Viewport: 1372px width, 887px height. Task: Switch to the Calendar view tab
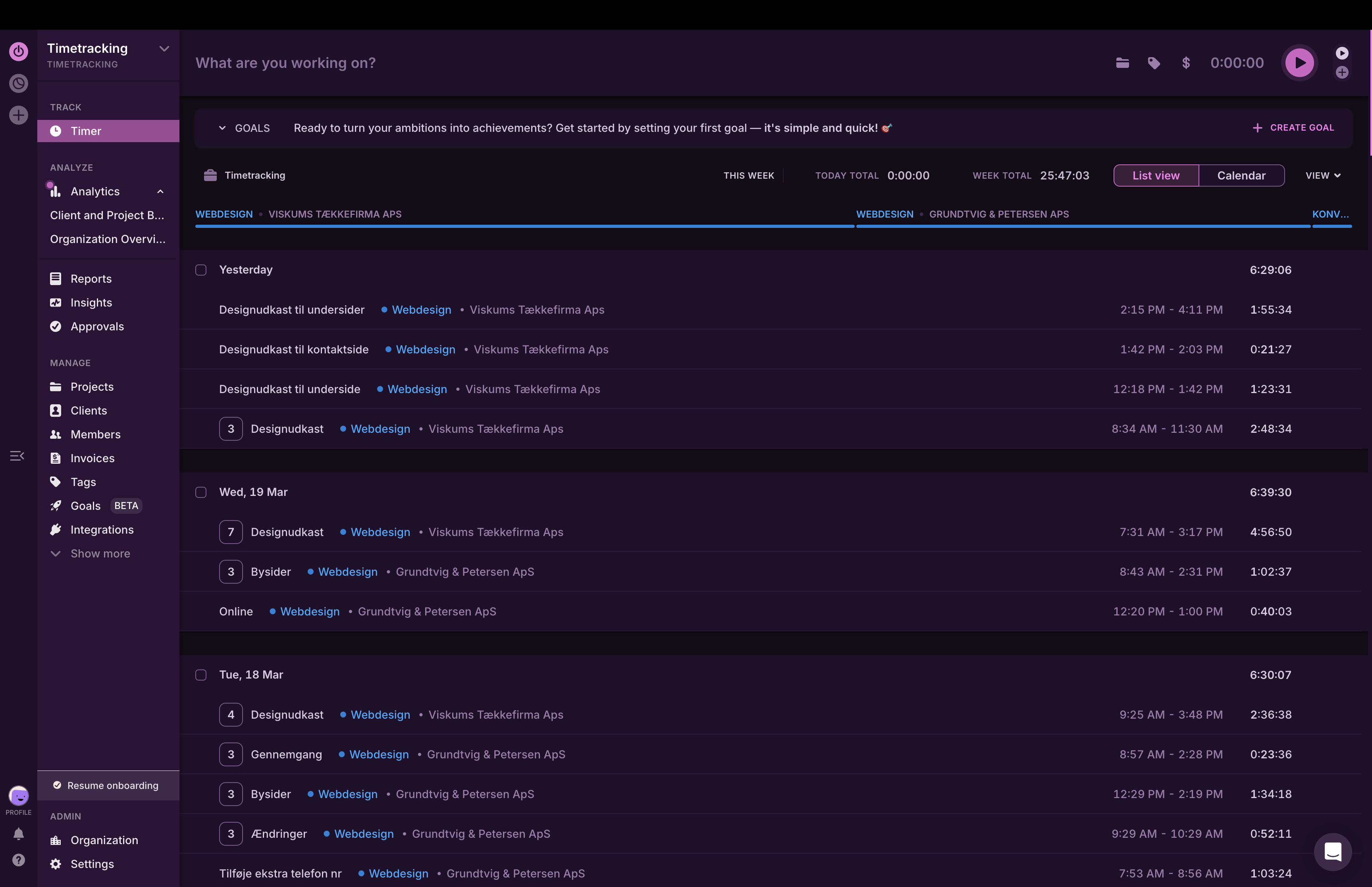tap(1241, 175)
